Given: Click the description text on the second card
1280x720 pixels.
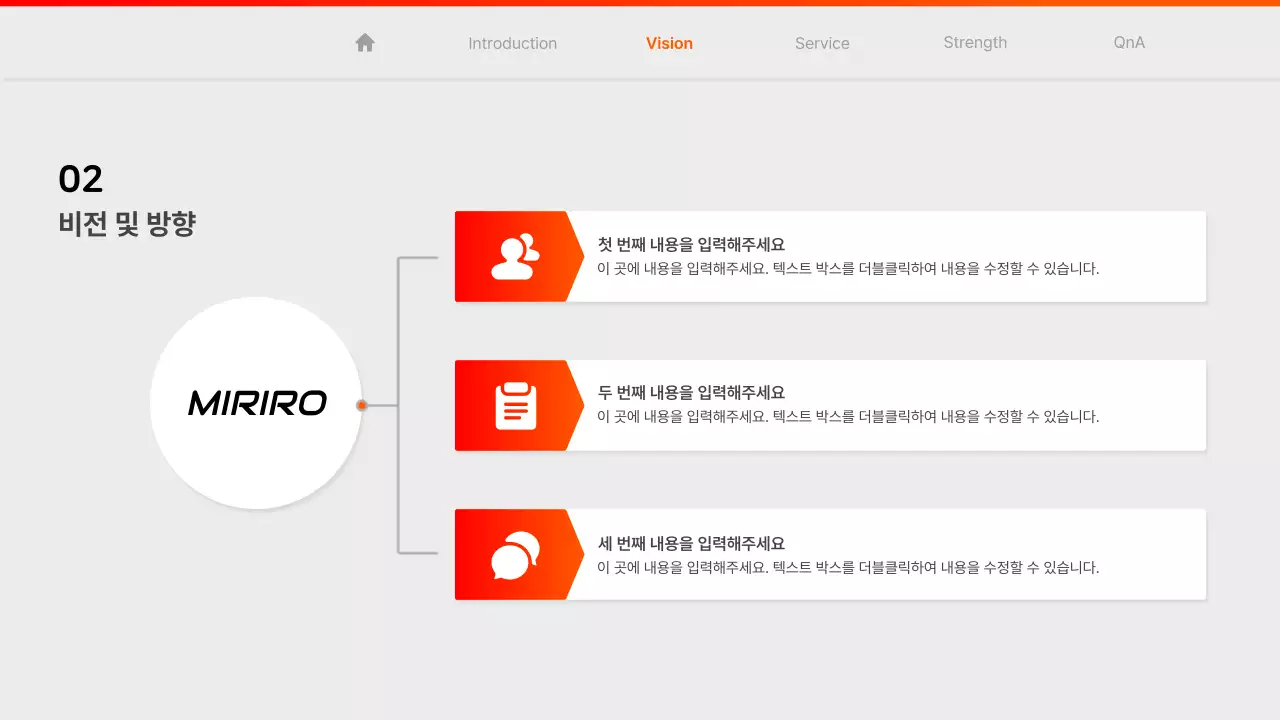Looking at the screenshot, I should 850,417.
